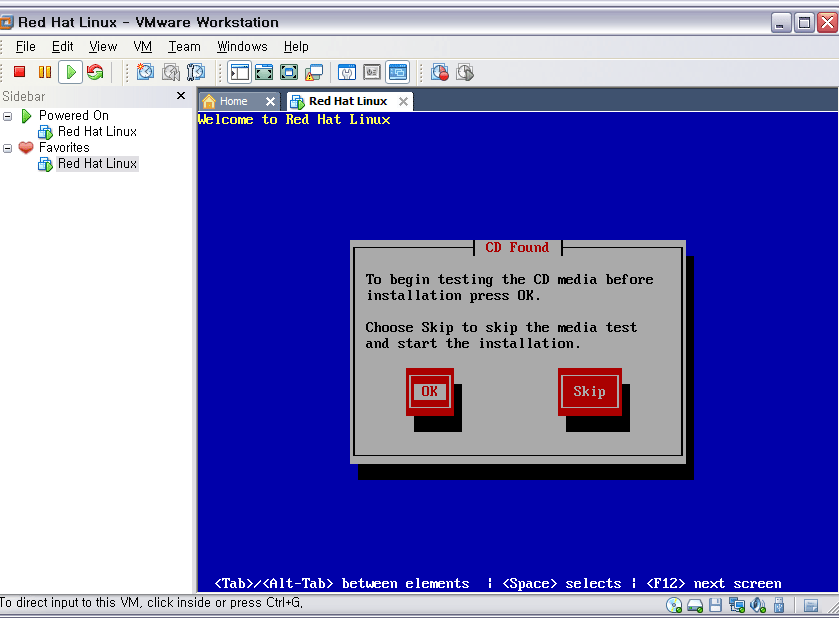Close the Red Hat Linux tab
The image size is (839, 618).
(x=403, y=101)
